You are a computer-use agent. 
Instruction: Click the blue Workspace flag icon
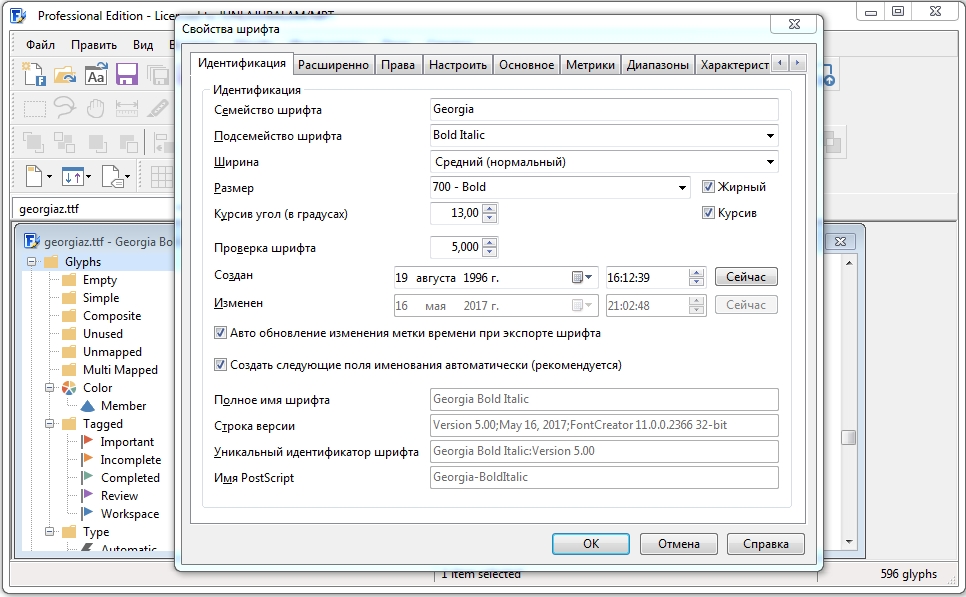point(87,513)
